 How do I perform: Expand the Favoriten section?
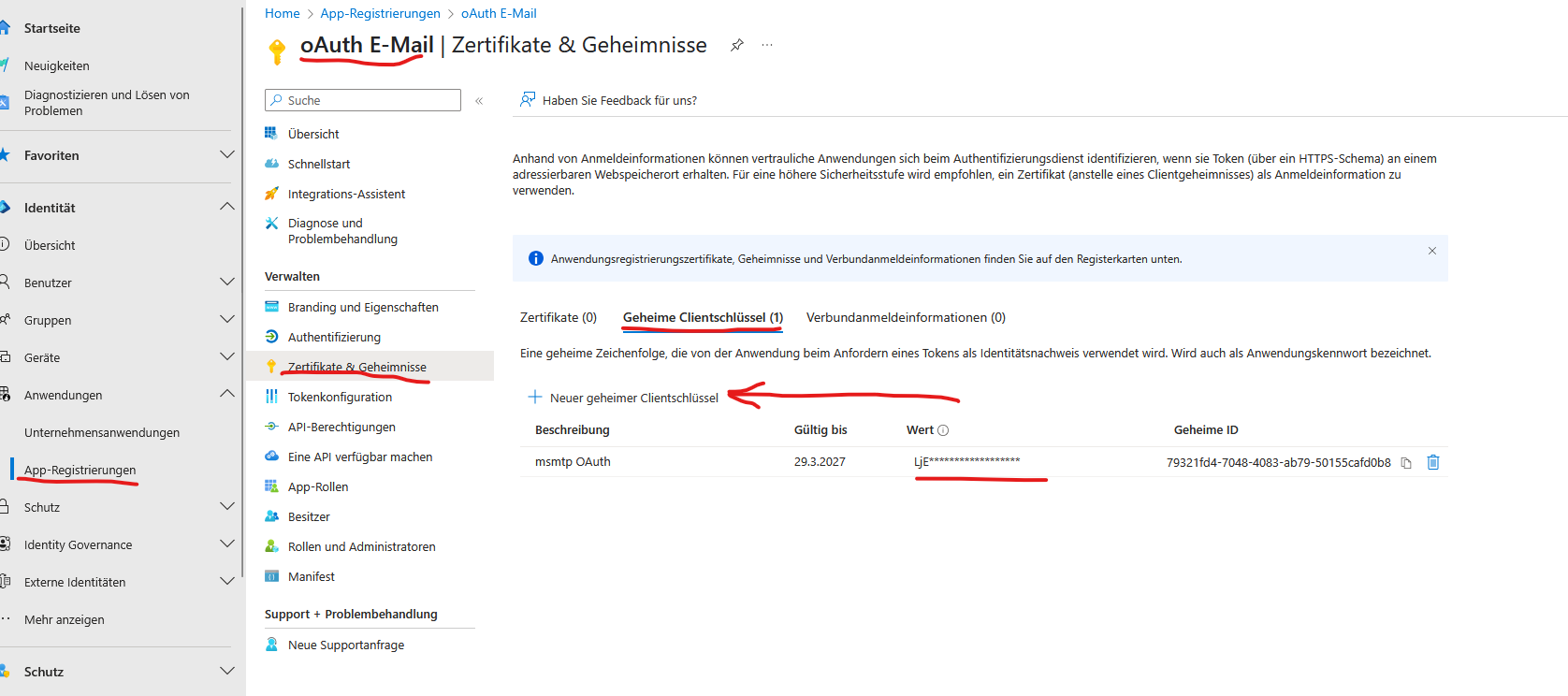(x=226, y=154)
